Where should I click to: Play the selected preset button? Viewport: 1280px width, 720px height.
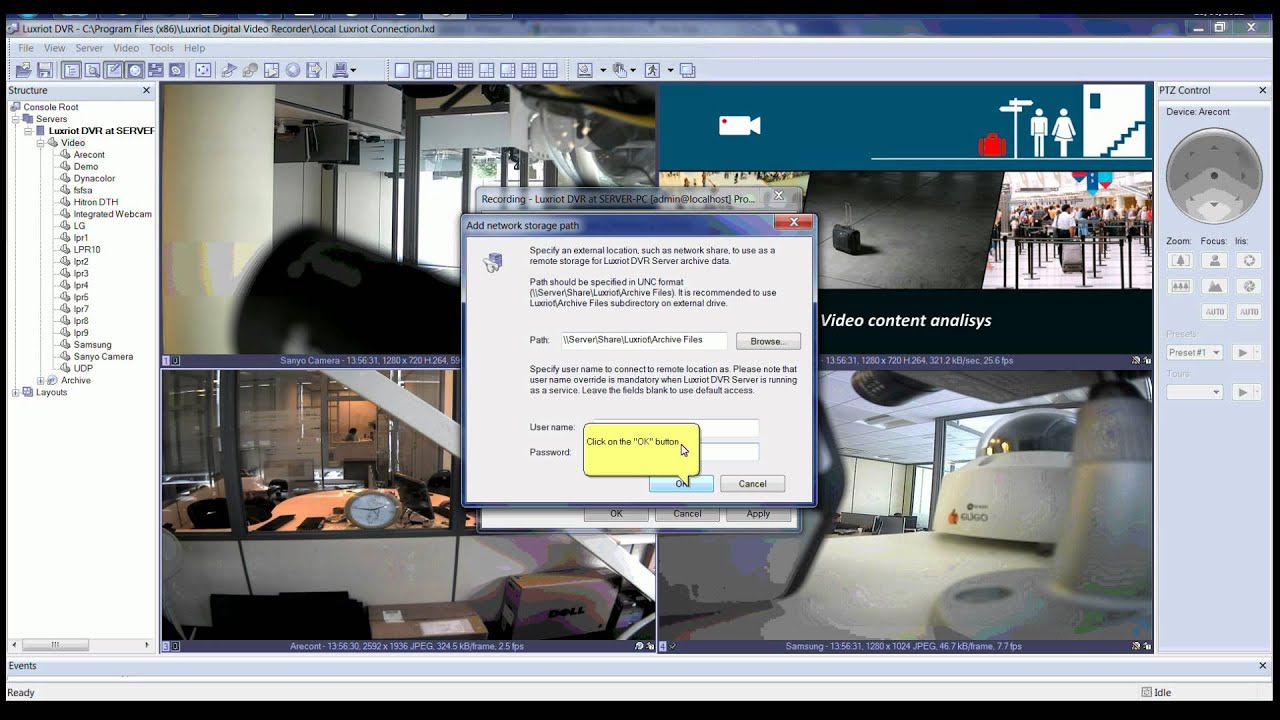click(x=1242, y=353)
